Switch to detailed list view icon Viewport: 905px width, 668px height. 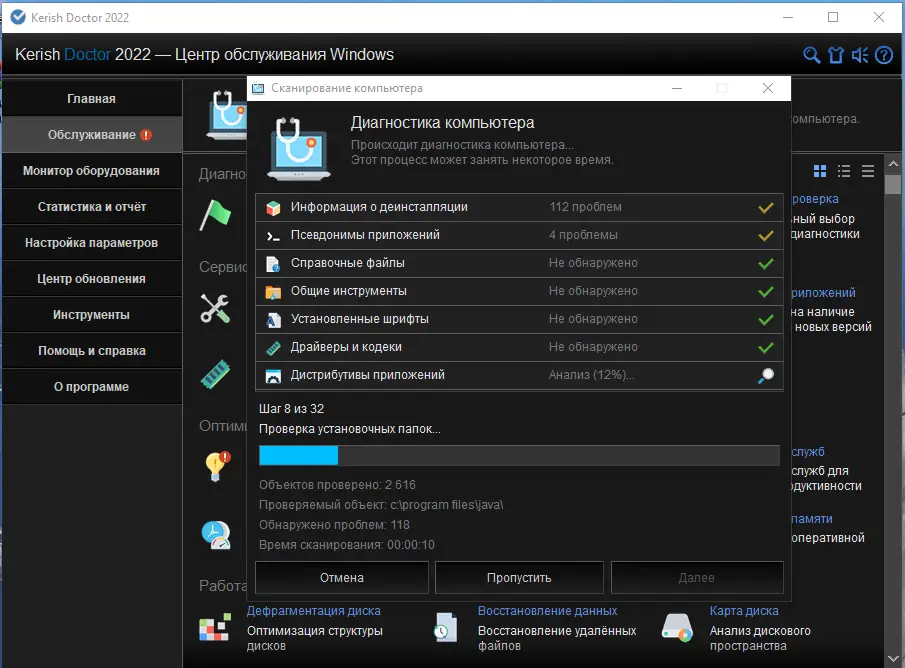[x=844, y=171]
